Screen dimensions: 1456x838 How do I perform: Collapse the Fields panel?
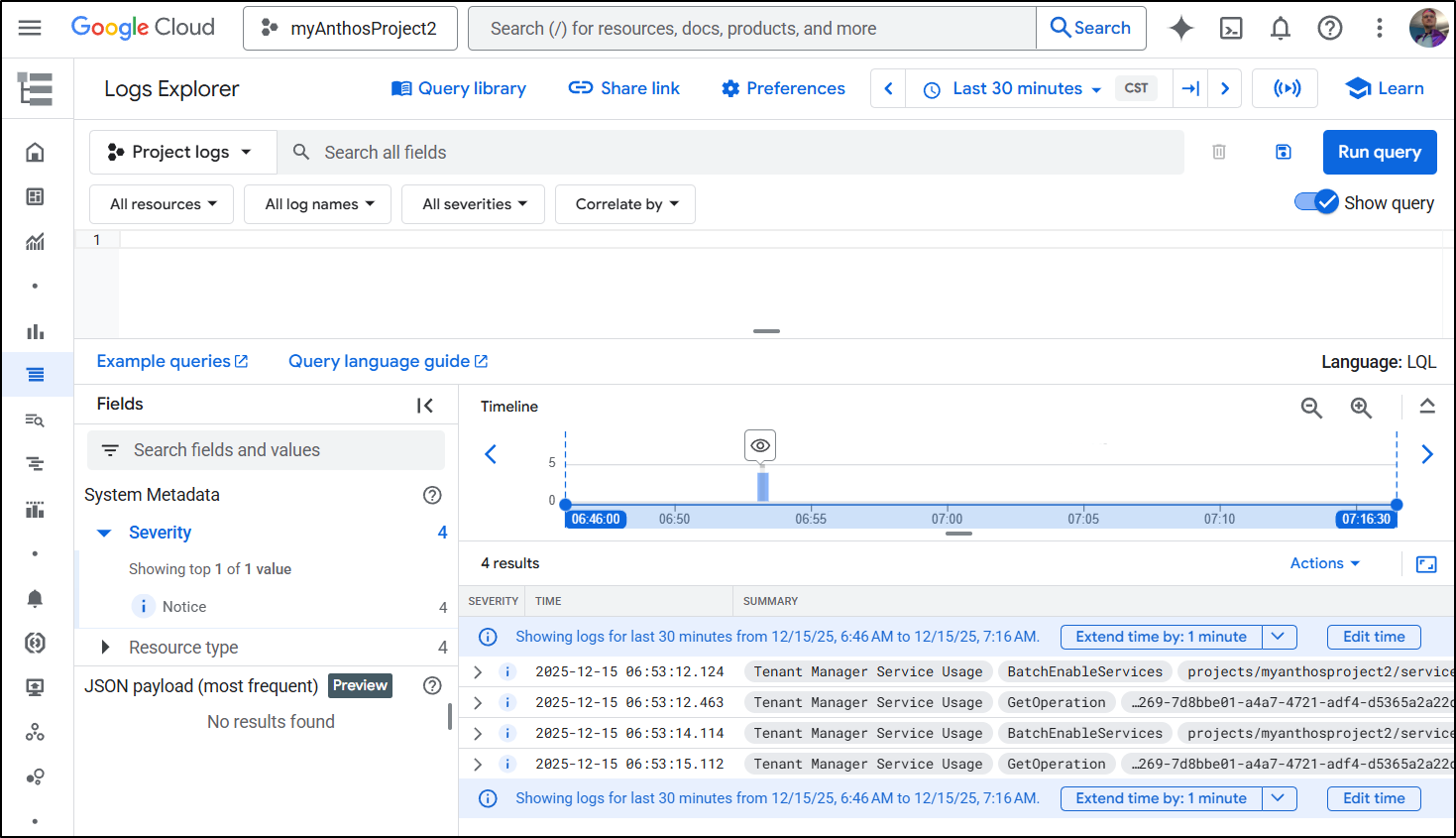tap(425, 405)
